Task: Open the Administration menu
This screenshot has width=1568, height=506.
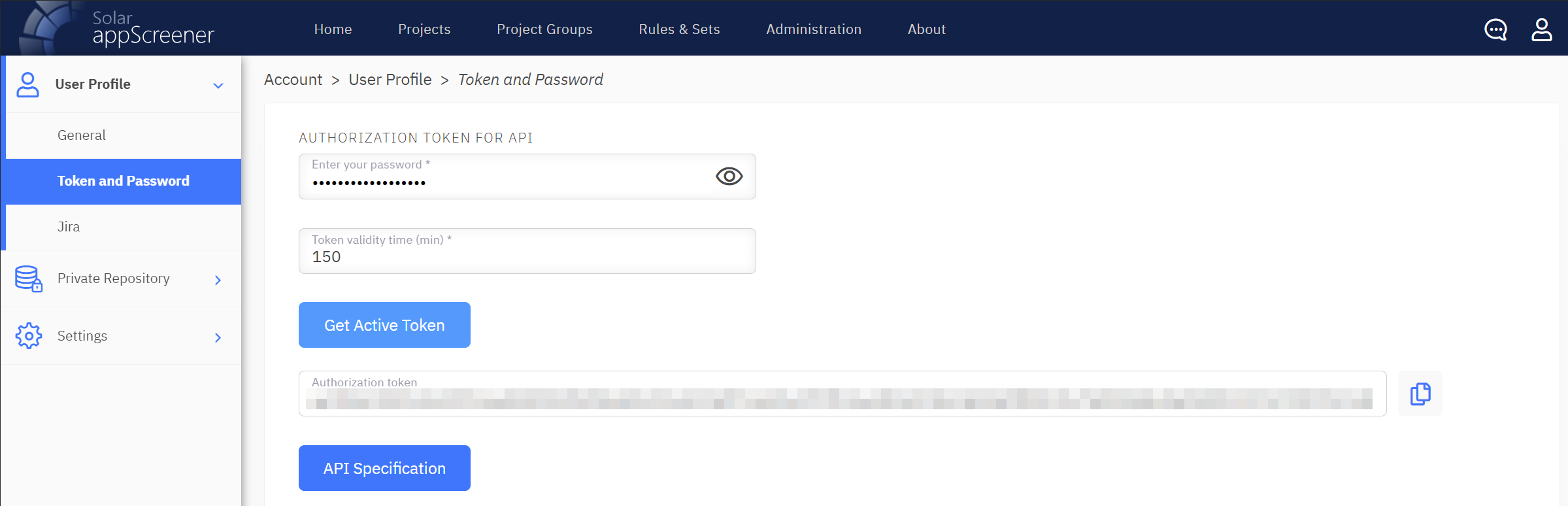Action: pyautogui.click(x=813, y=29)
